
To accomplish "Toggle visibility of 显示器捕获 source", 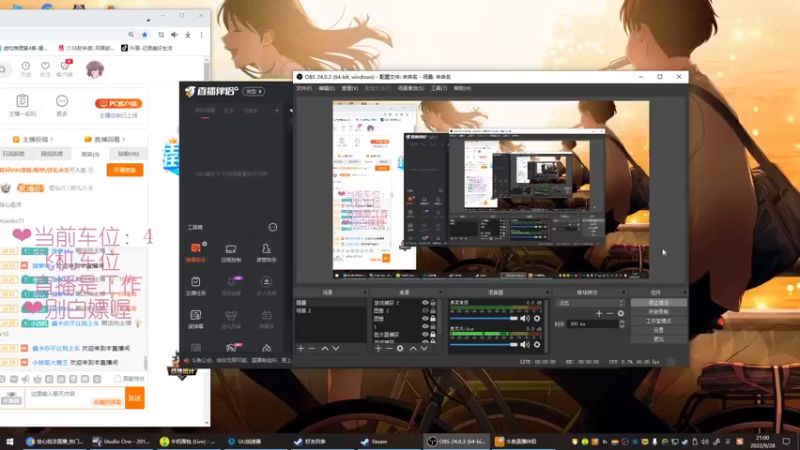I will [425, 335].
